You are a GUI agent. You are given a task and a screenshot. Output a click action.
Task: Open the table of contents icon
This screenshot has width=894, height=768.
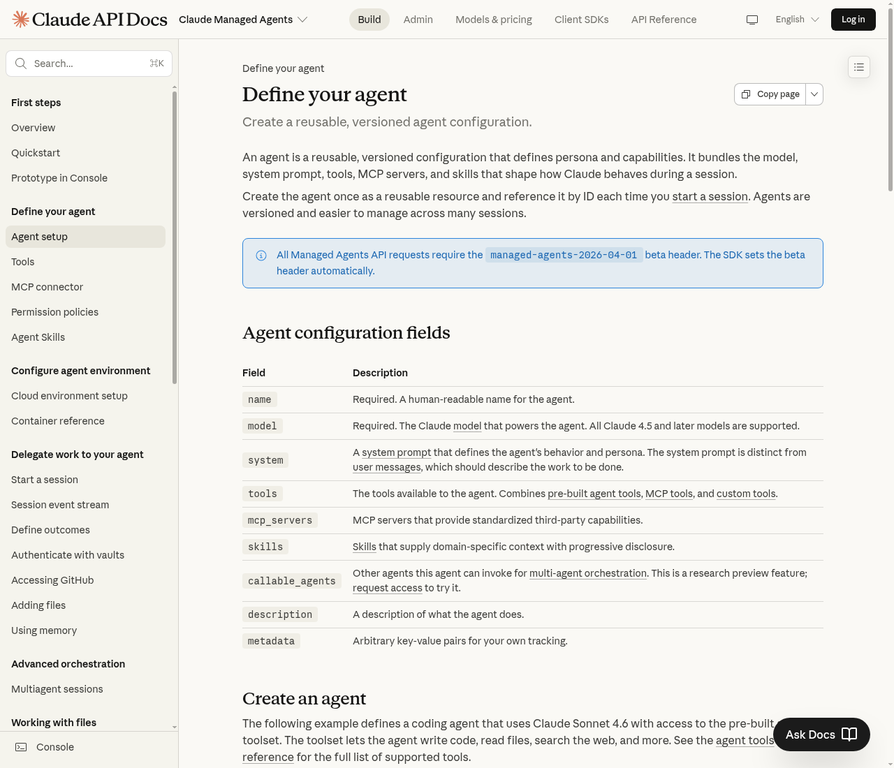click(x=858, y=66)
